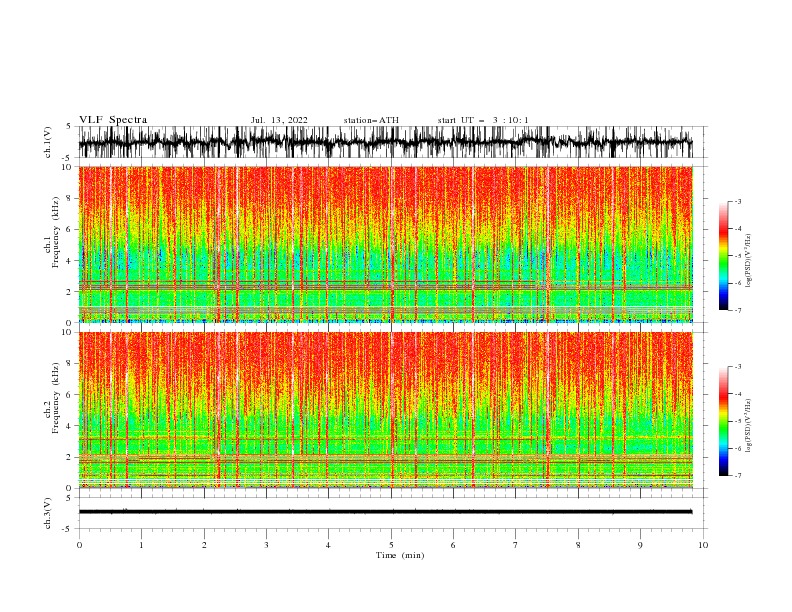This screenshot has height=612, width=792.
Task: Click time axis tick label "2"
Action: tap(204, 545)
